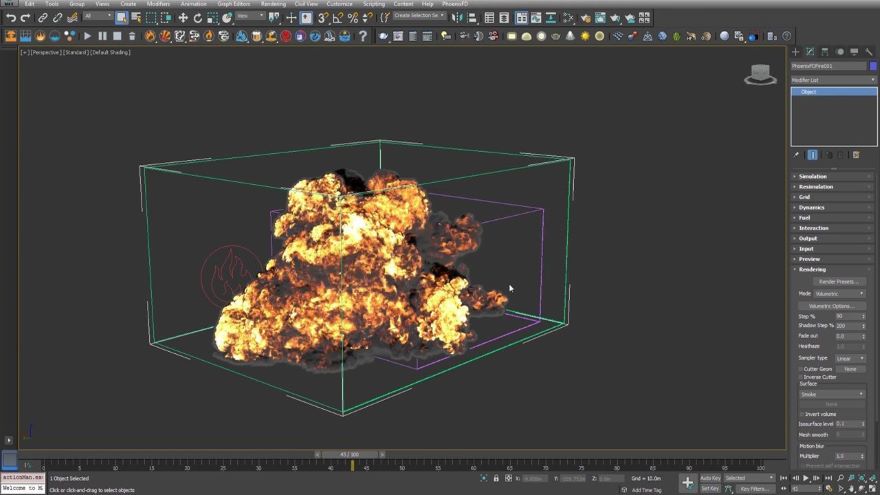Click the Undo arrow icon

coord(10,18)
